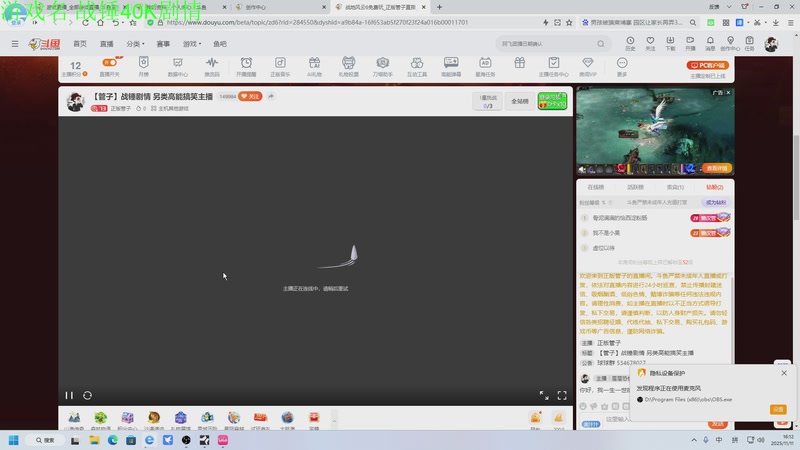Open the 赛事 events menu
This screenshot has width=800, height=450.
[x=163, y=44]
